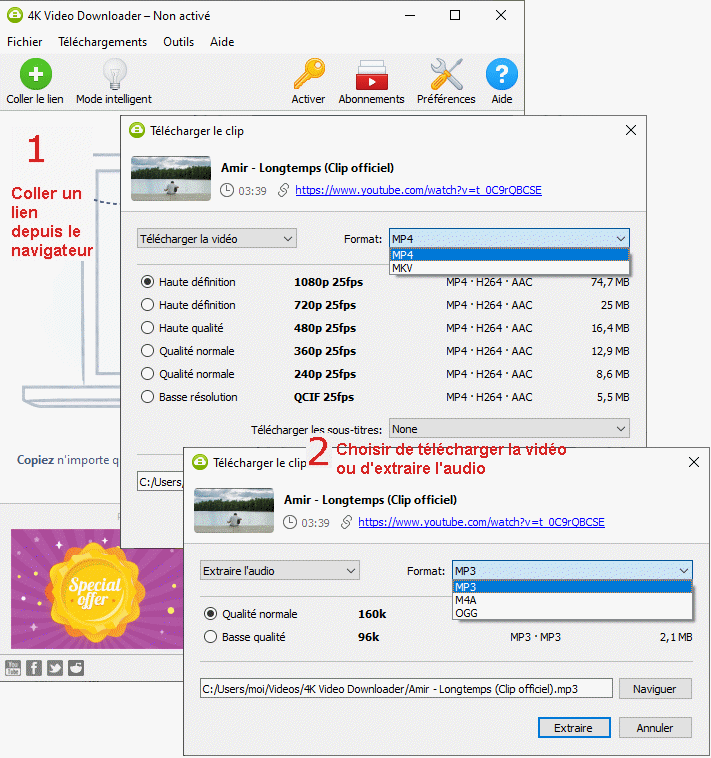Choose MP3 in audio format list
Image resolution: width=711 pixels, height=758 pixels.
(x=572, y=587)
